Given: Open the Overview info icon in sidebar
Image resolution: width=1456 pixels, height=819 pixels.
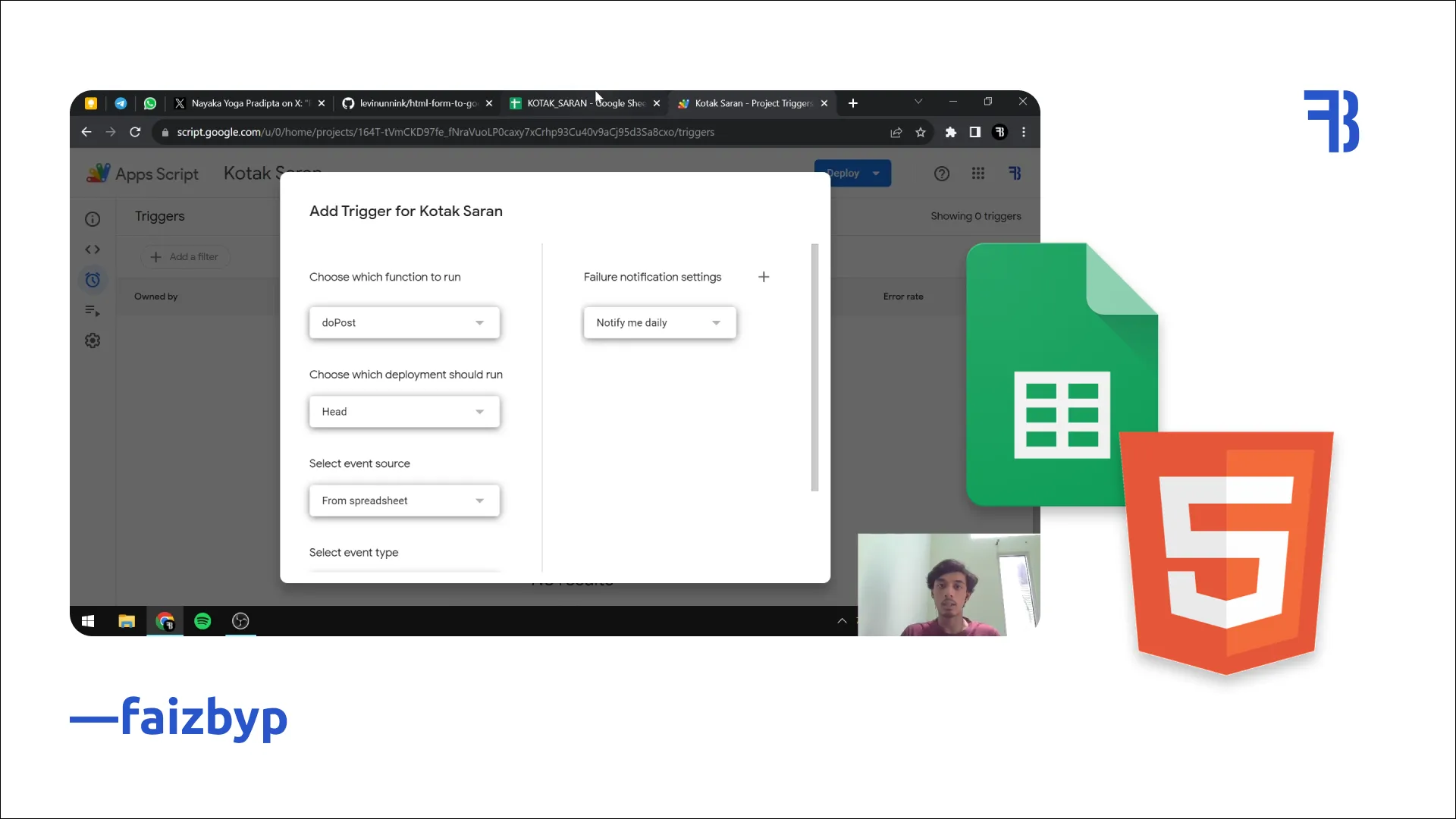Looking at the screenshot, I should tap(93, 219).
